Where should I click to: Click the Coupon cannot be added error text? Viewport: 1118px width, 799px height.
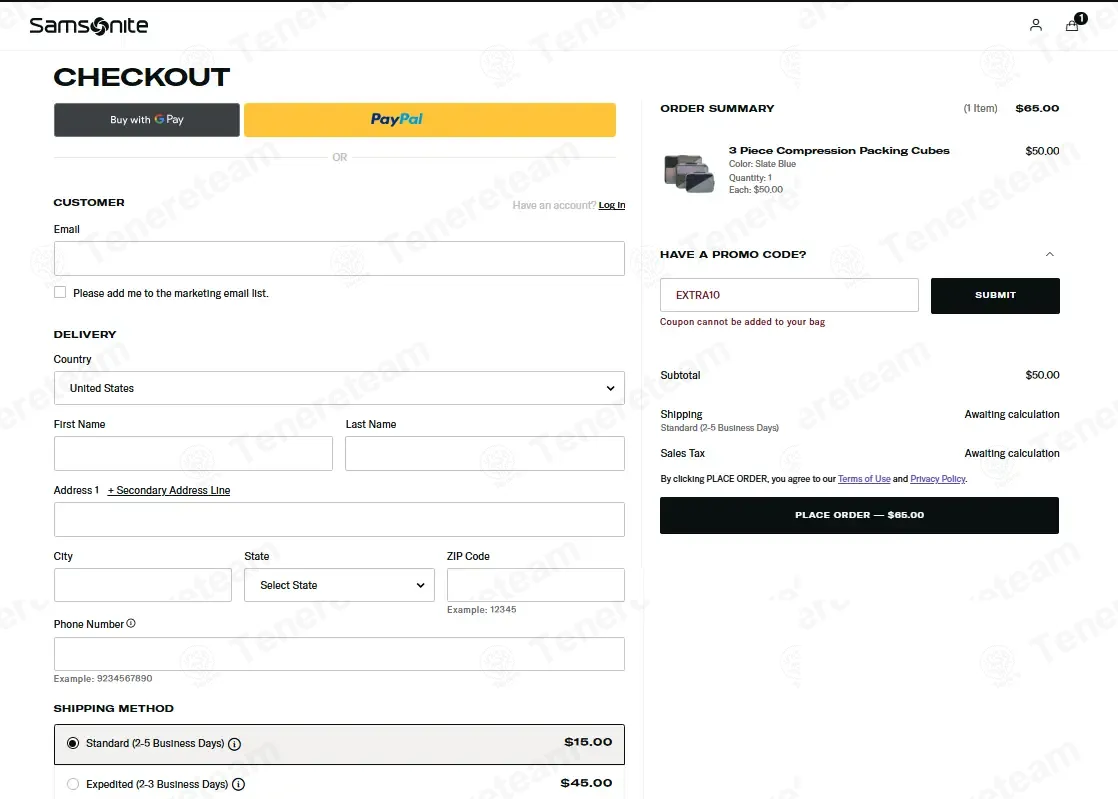742,322
